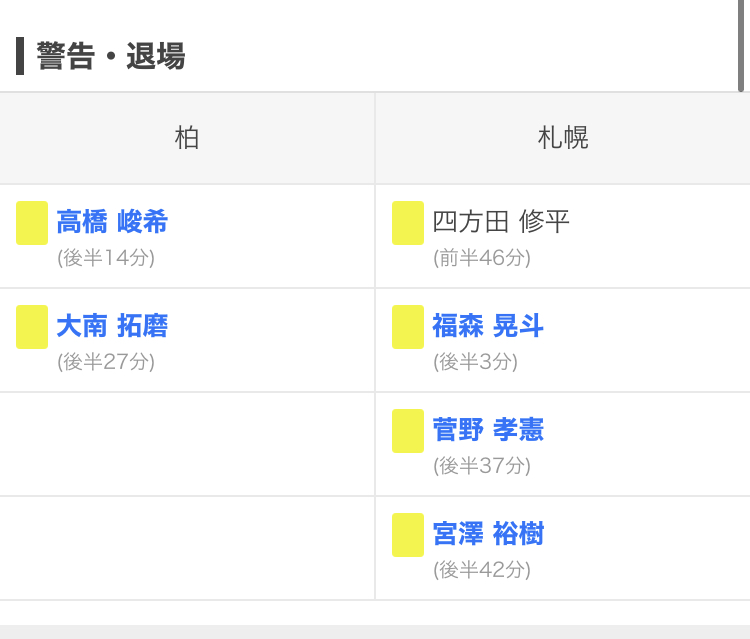Open player page for 宮澤 裕樹

[488, 534]
